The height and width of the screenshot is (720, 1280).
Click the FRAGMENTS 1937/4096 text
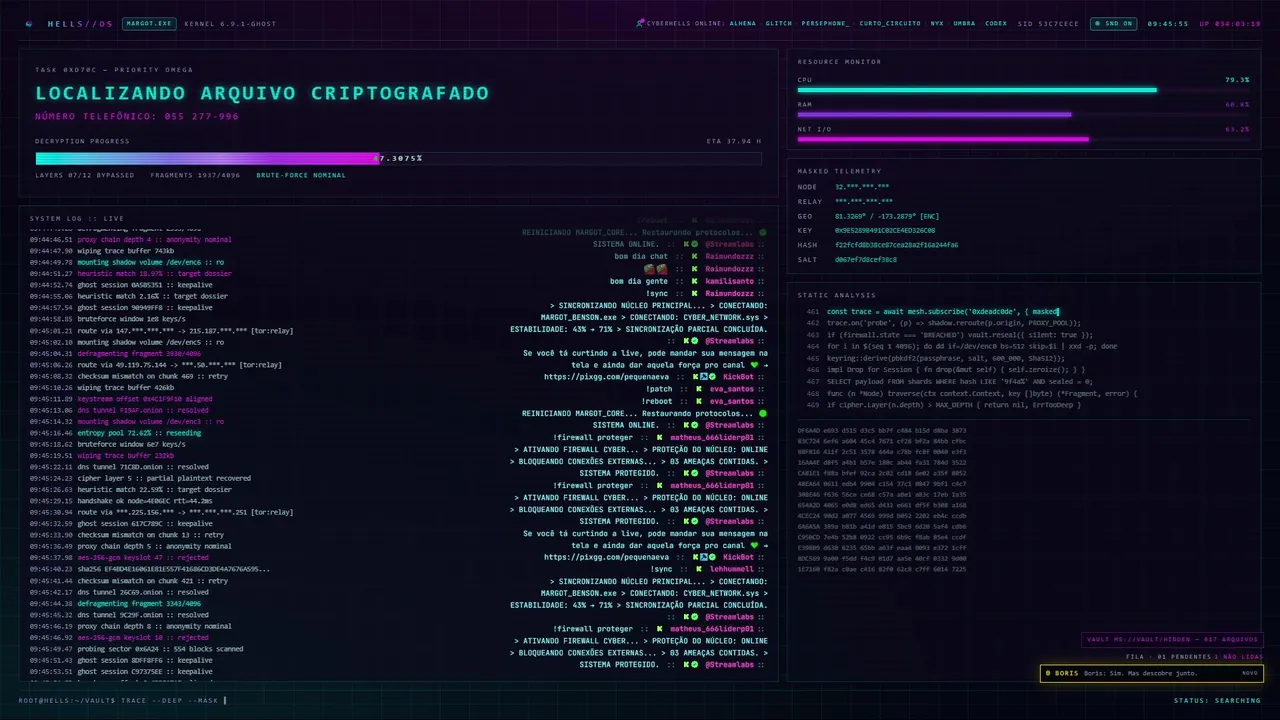(x=196, y=175)
